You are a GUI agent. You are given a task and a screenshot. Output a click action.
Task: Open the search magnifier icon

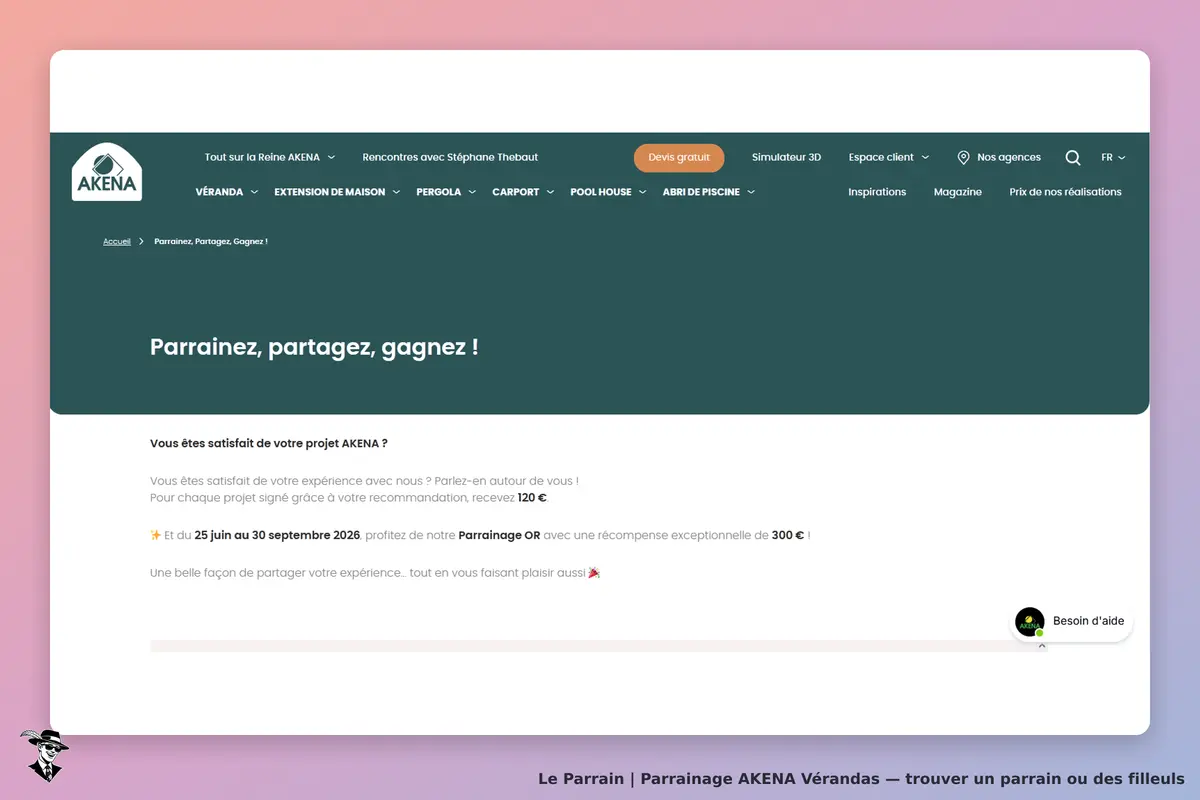tap(1073, 158)
